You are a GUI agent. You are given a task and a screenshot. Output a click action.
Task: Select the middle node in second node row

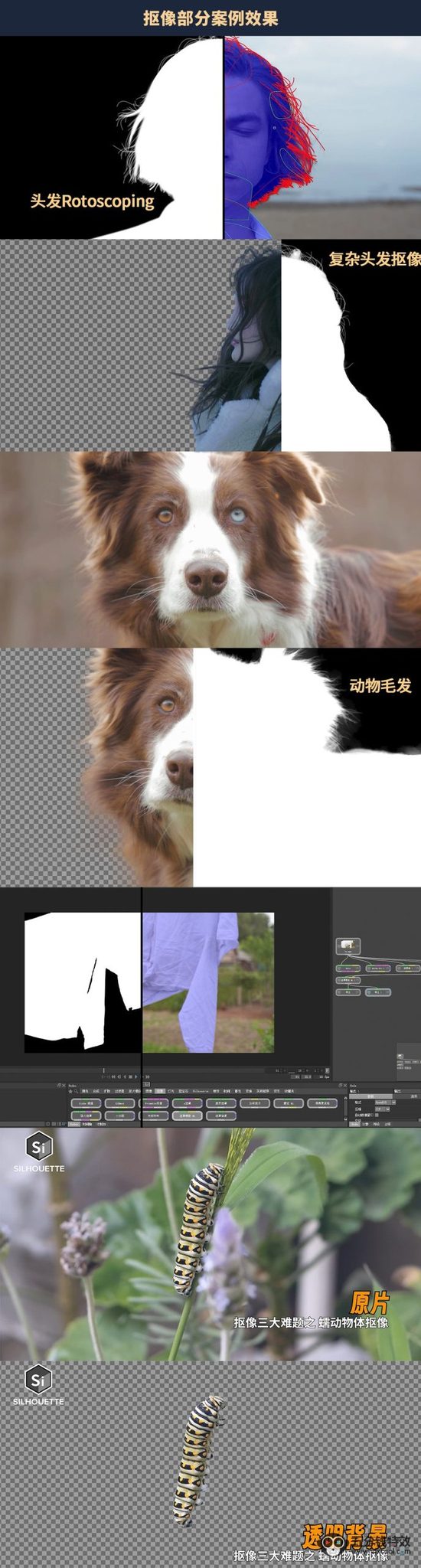pos(377,968)
